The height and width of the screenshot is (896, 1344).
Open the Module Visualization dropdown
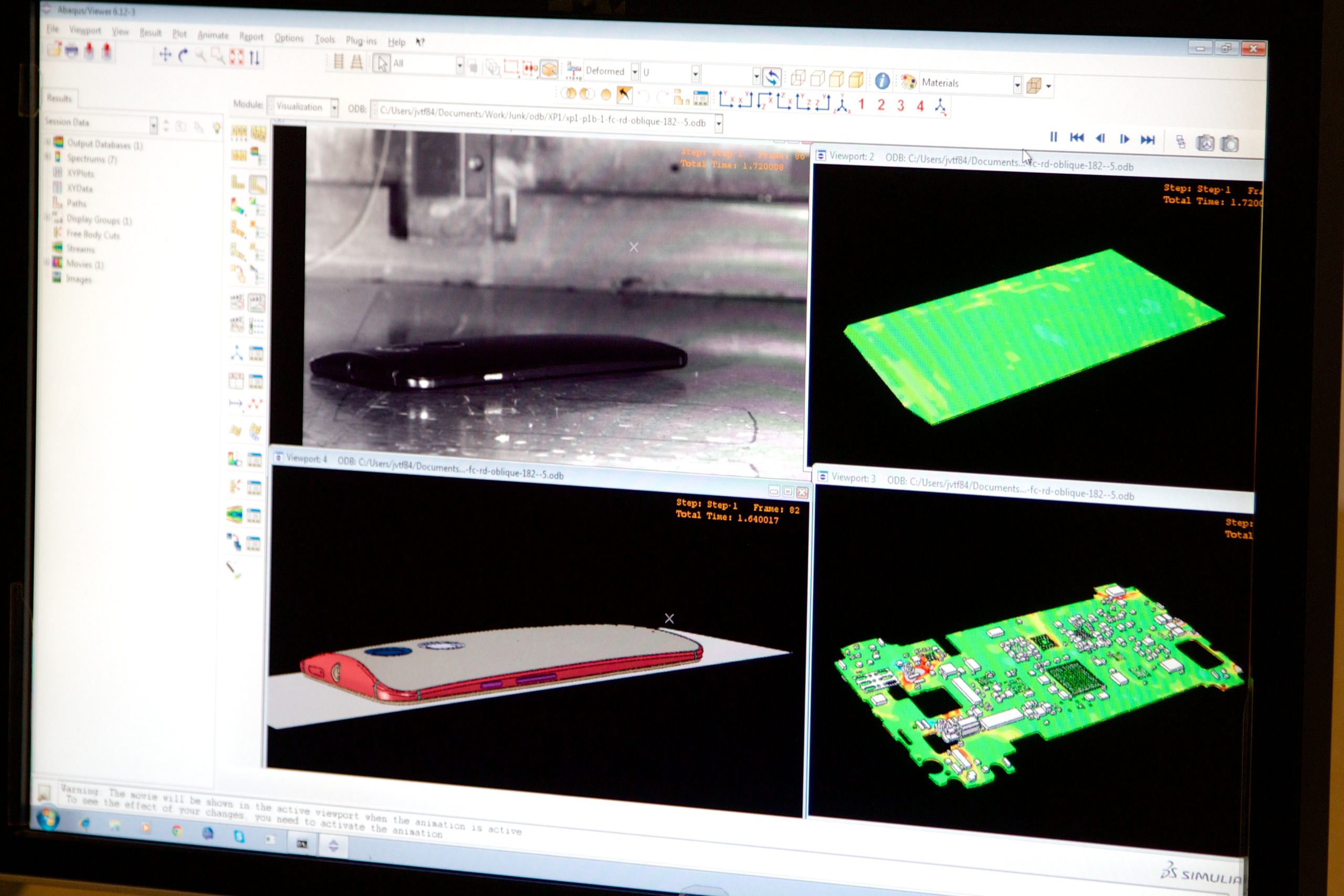point(334,107)
